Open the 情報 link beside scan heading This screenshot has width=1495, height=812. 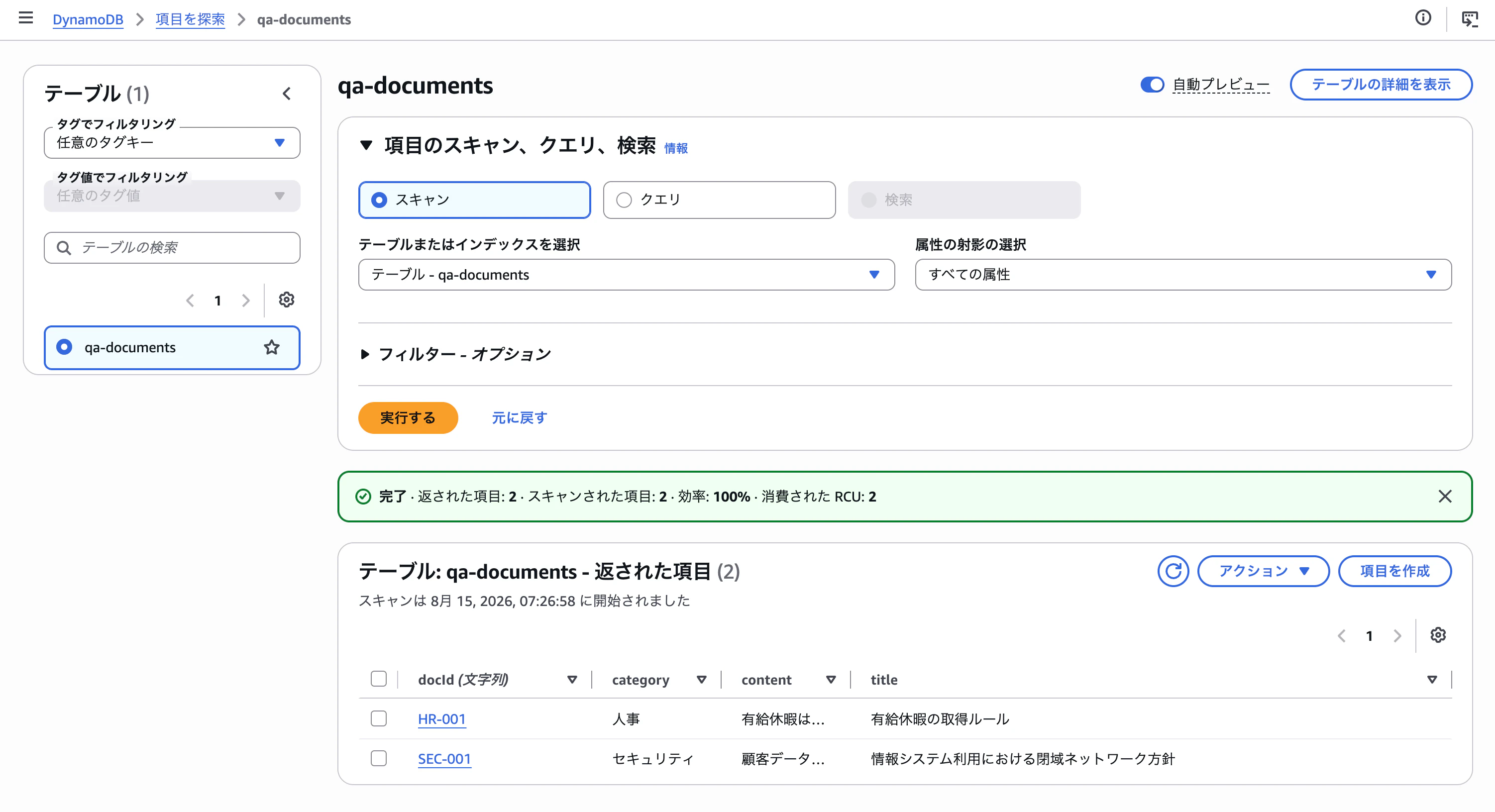point(676,149)
